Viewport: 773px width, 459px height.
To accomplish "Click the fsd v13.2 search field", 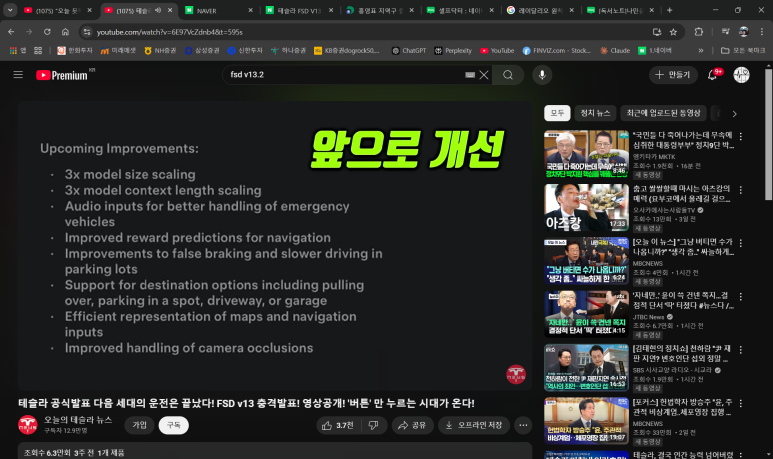I will tap(345, 75).
